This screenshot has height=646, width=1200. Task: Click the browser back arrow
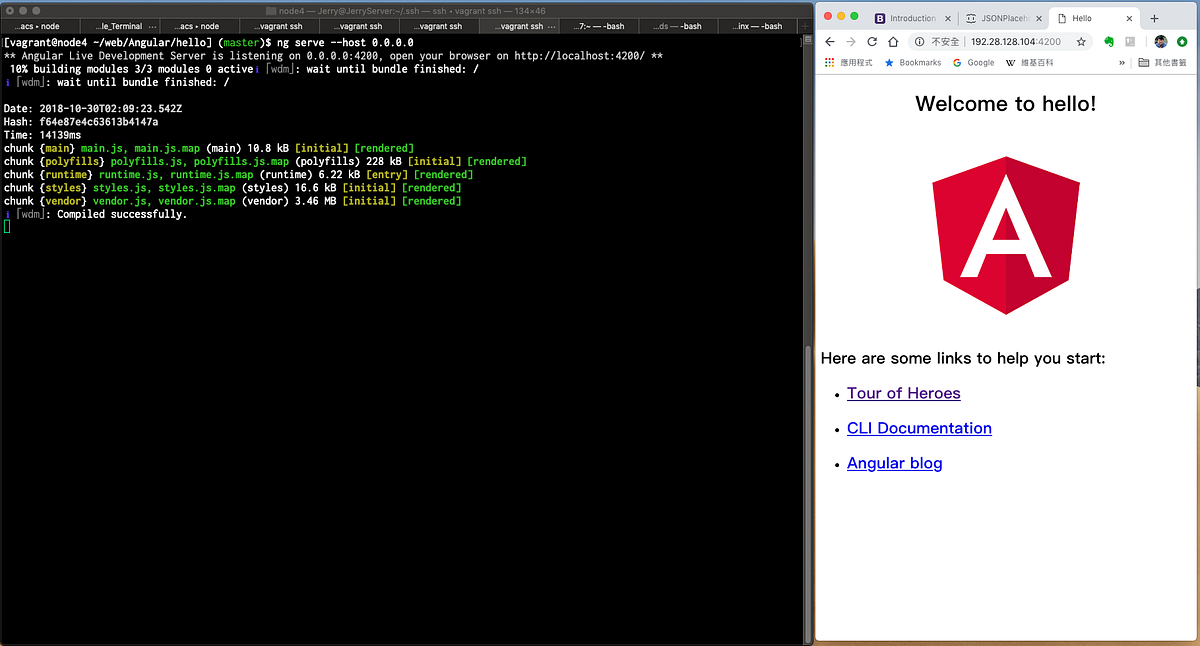(830, 41)
